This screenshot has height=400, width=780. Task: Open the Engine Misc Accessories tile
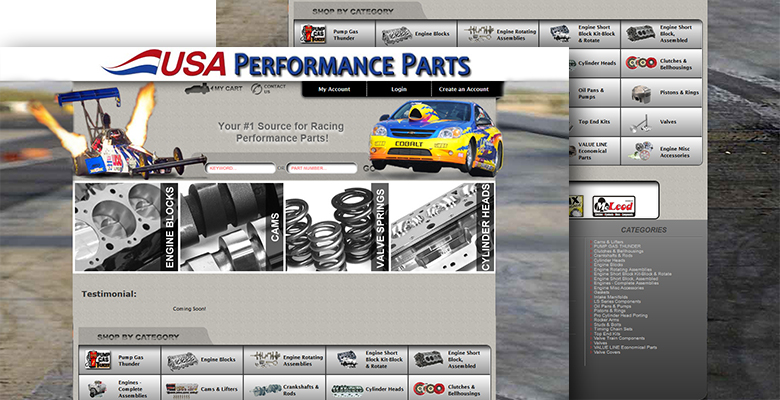tap(662, 151)
